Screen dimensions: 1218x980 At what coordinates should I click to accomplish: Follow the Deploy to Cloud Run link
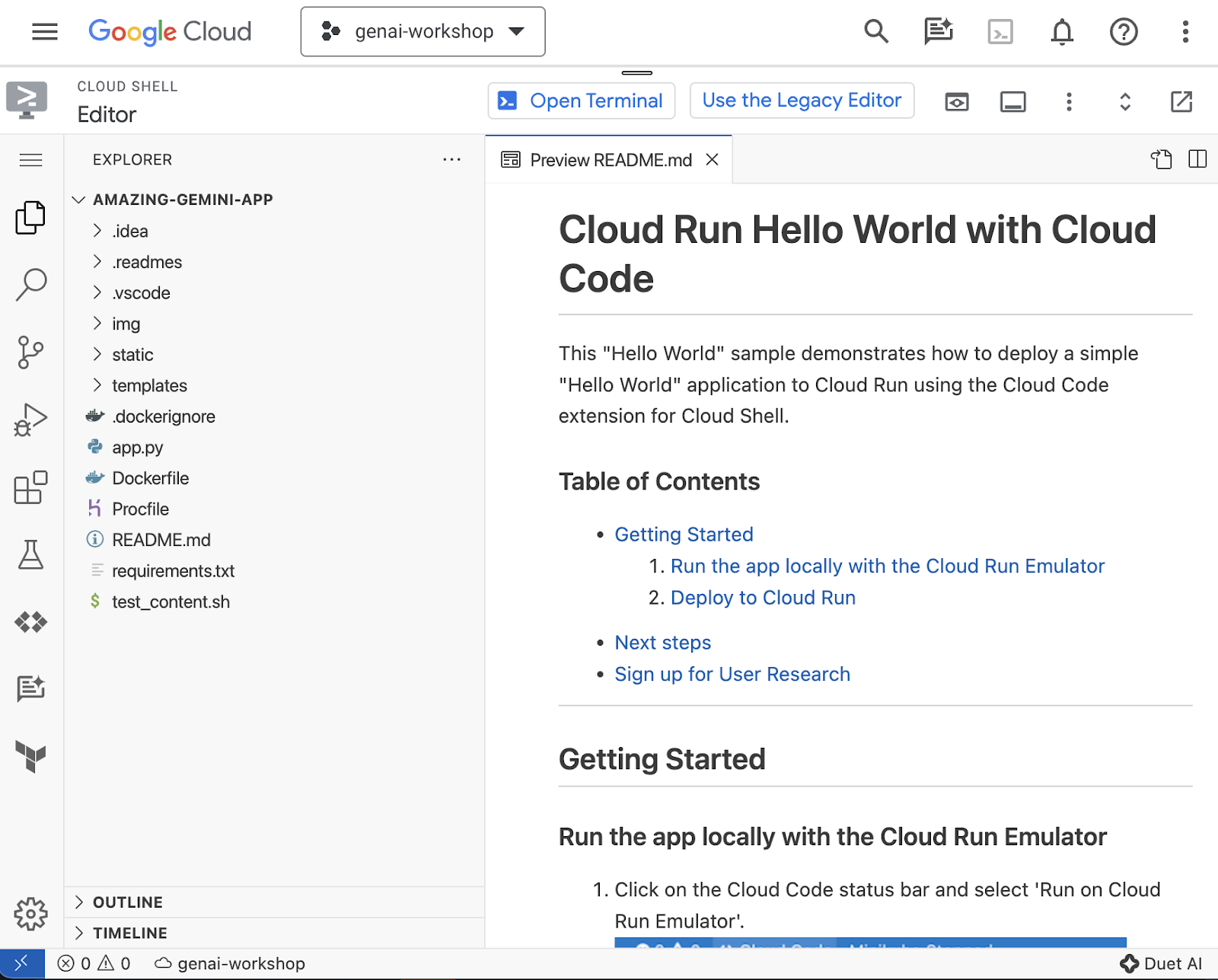[763, 598]
